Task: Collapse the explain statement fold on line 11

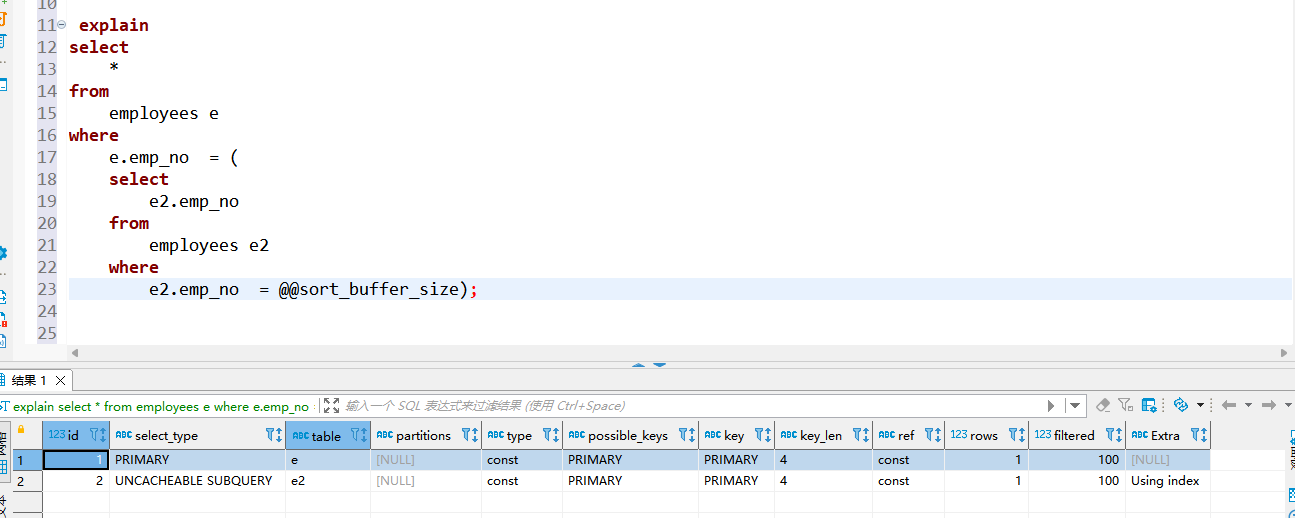Action: [62, 25]
